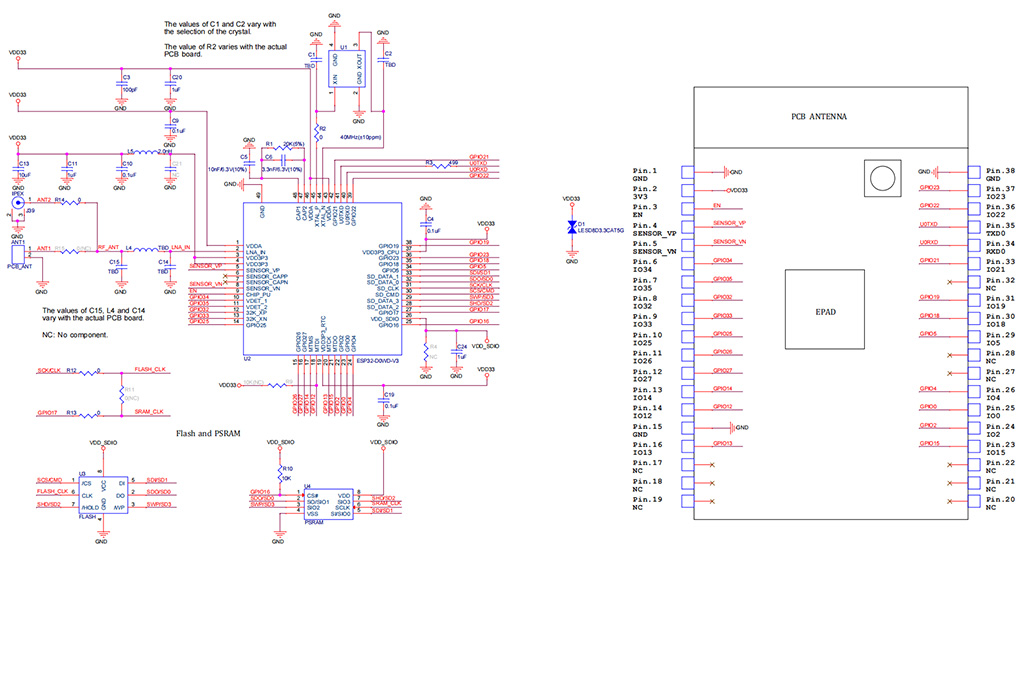Click the "Pin.16 IO13" pin label
Image resolution: width=1020 pixels, height=680 pixels.
[648, 449]
